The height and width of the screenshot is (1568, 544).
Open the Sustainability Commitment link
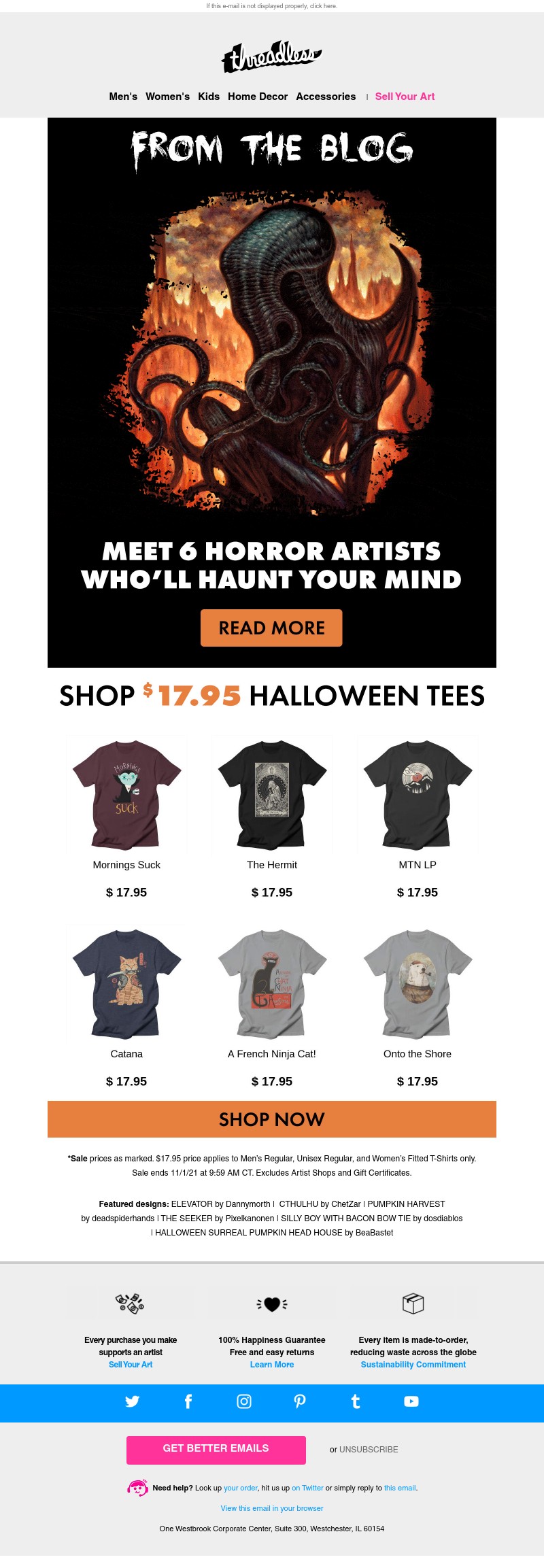413,1365
